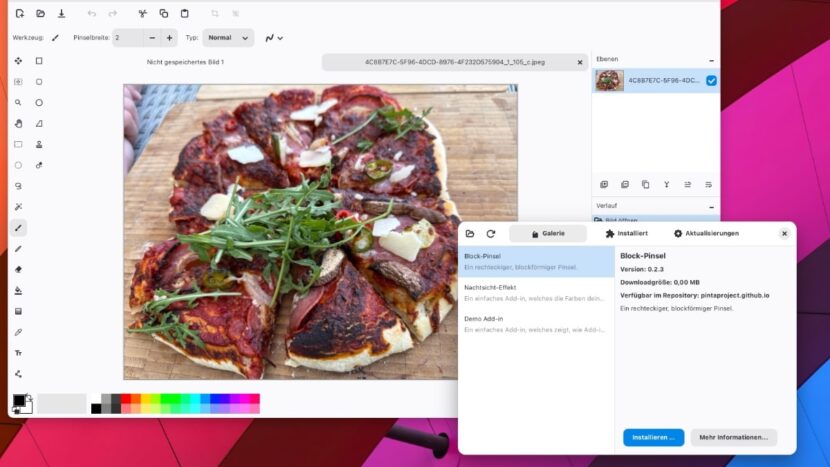Collapse the Ebenen panel
Viewport: 830px width, 467px height.
tap(711, 60)
